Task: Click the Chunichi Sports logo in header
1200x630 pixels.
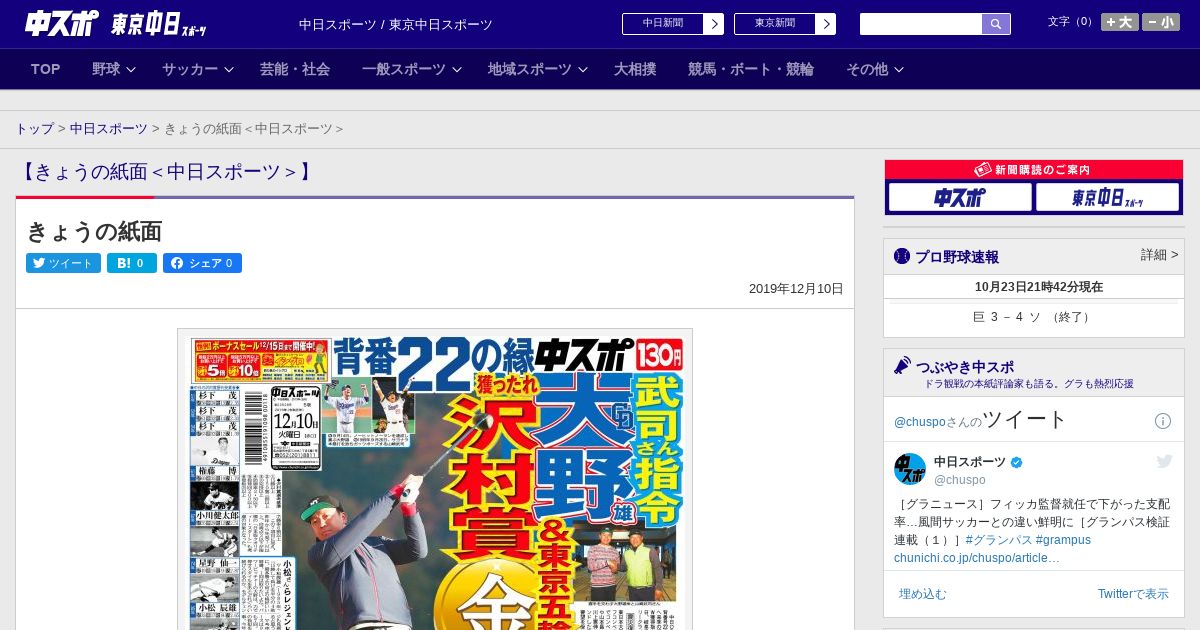Action: tap(62, 23)
